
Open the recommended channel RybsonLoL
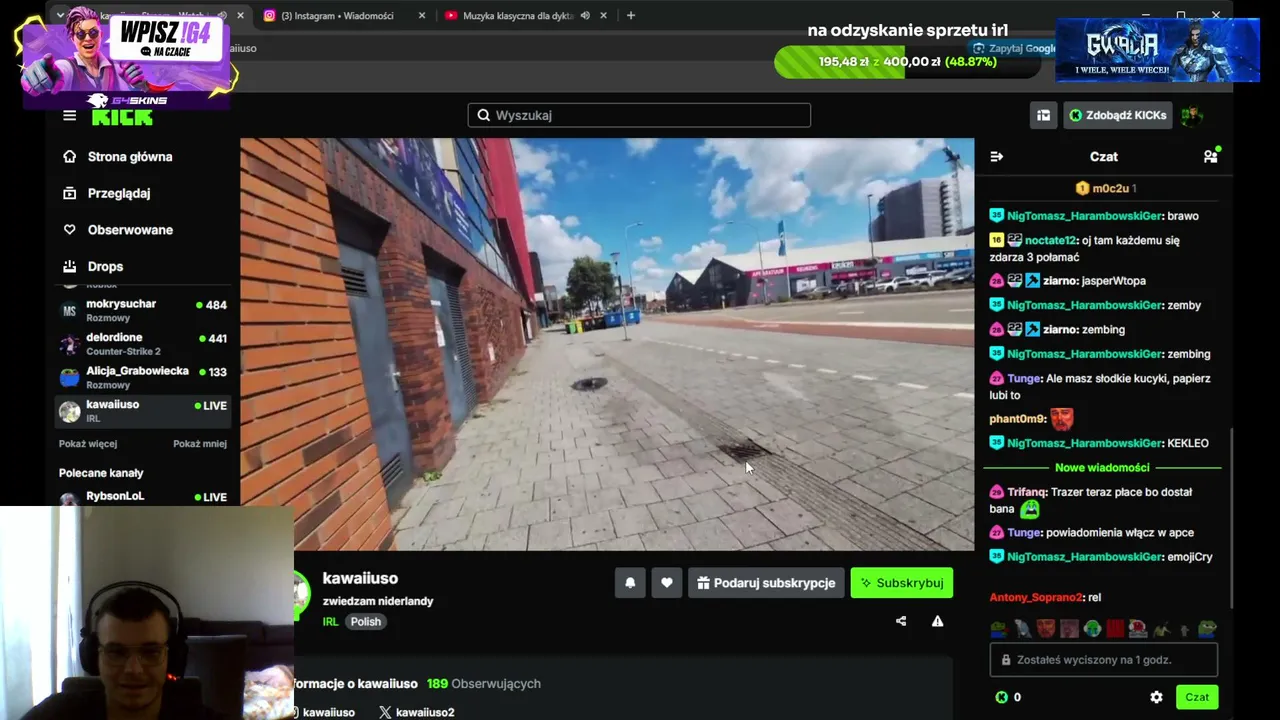[143, 497]
